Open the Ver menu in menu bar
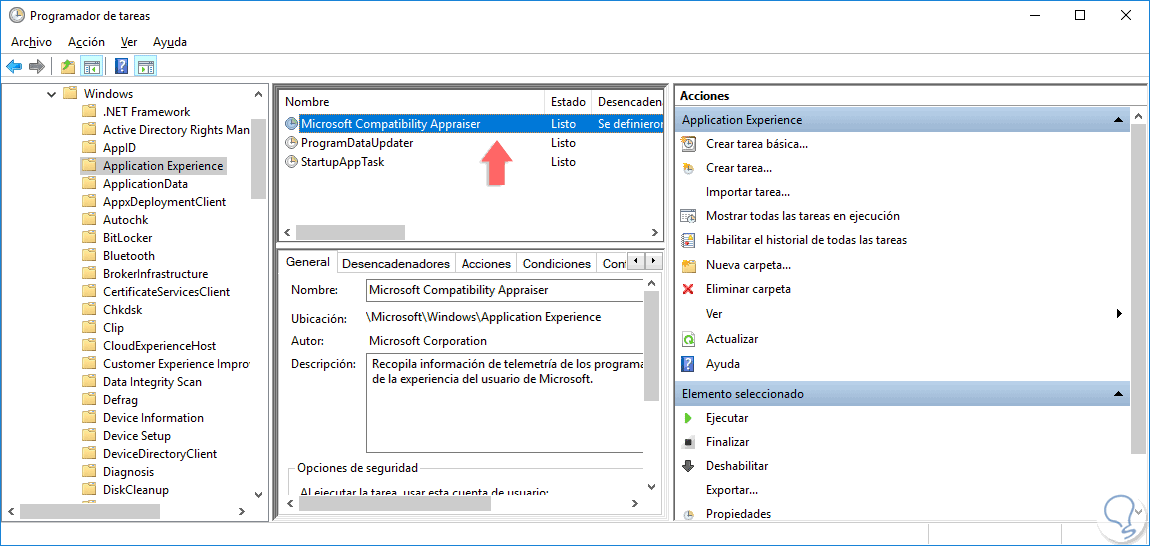 point(129,42)
